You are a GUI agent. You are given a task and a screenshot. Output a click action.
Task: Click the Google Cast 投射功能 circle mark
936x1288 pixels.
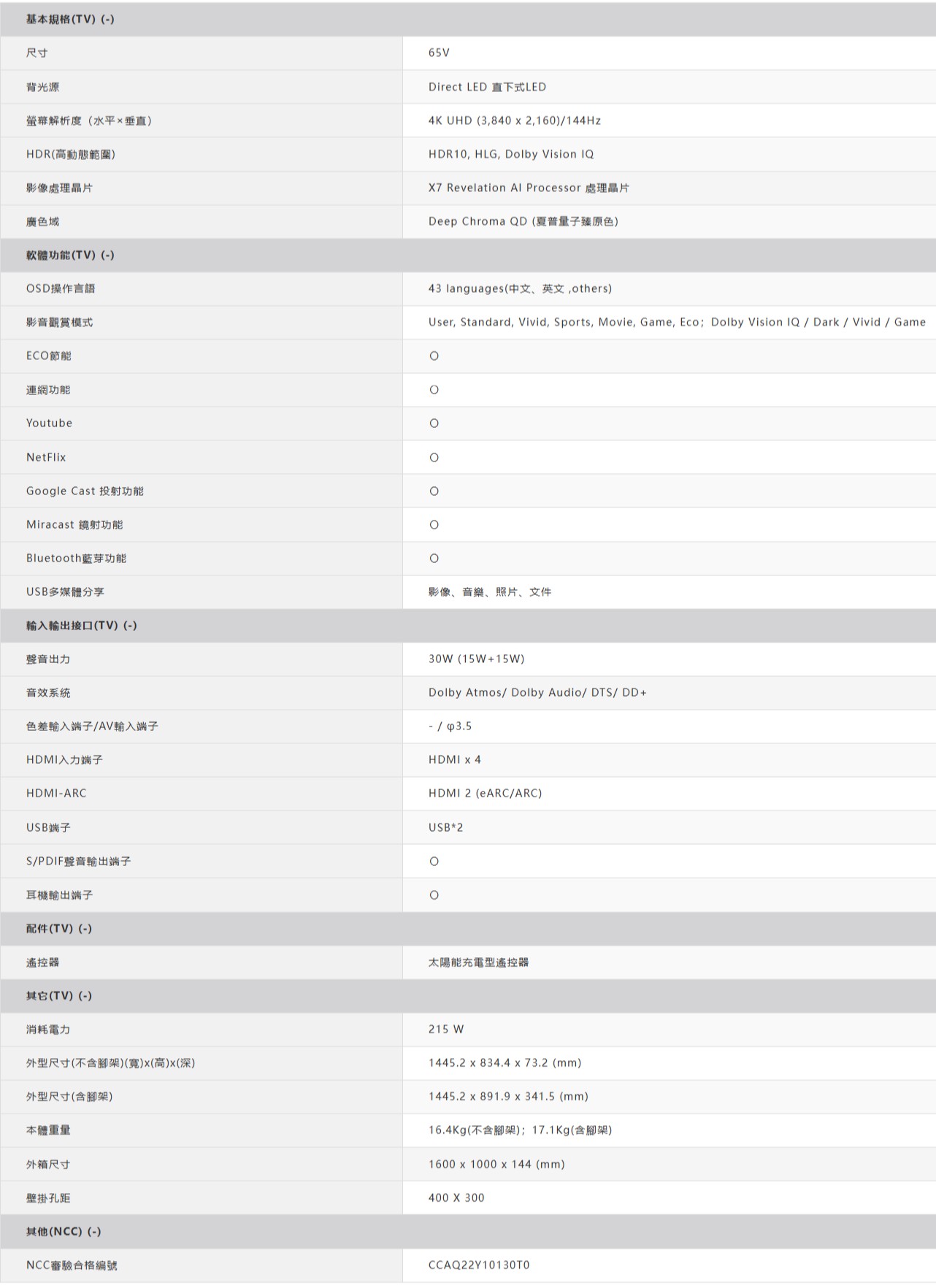pyautogui.click(x=434, y=491)
